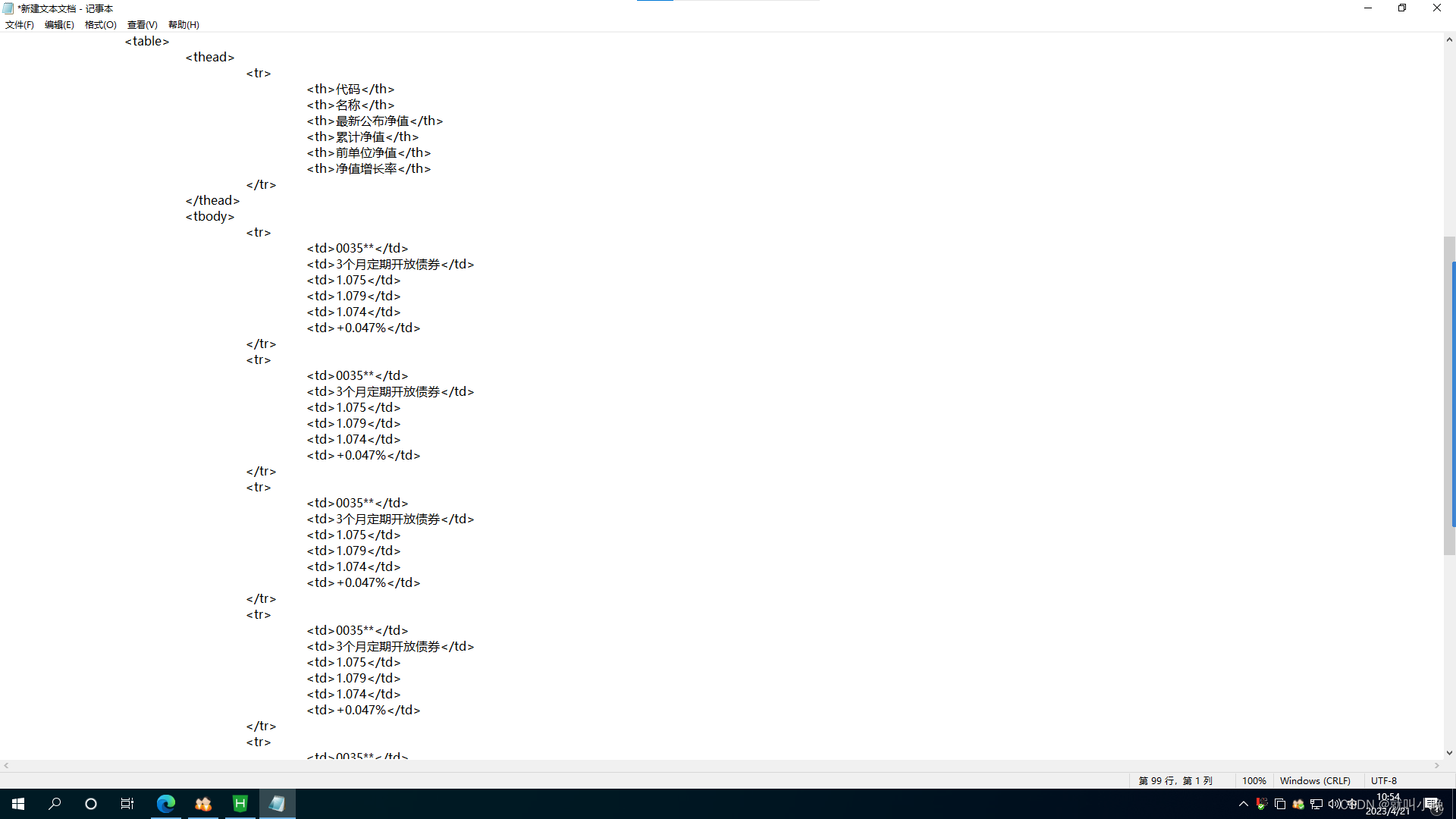Click the horizontal scrollbar right arrow
Image resolution: width=1456 pixels, height=819 pixels.
click(x=1437, y=766)
